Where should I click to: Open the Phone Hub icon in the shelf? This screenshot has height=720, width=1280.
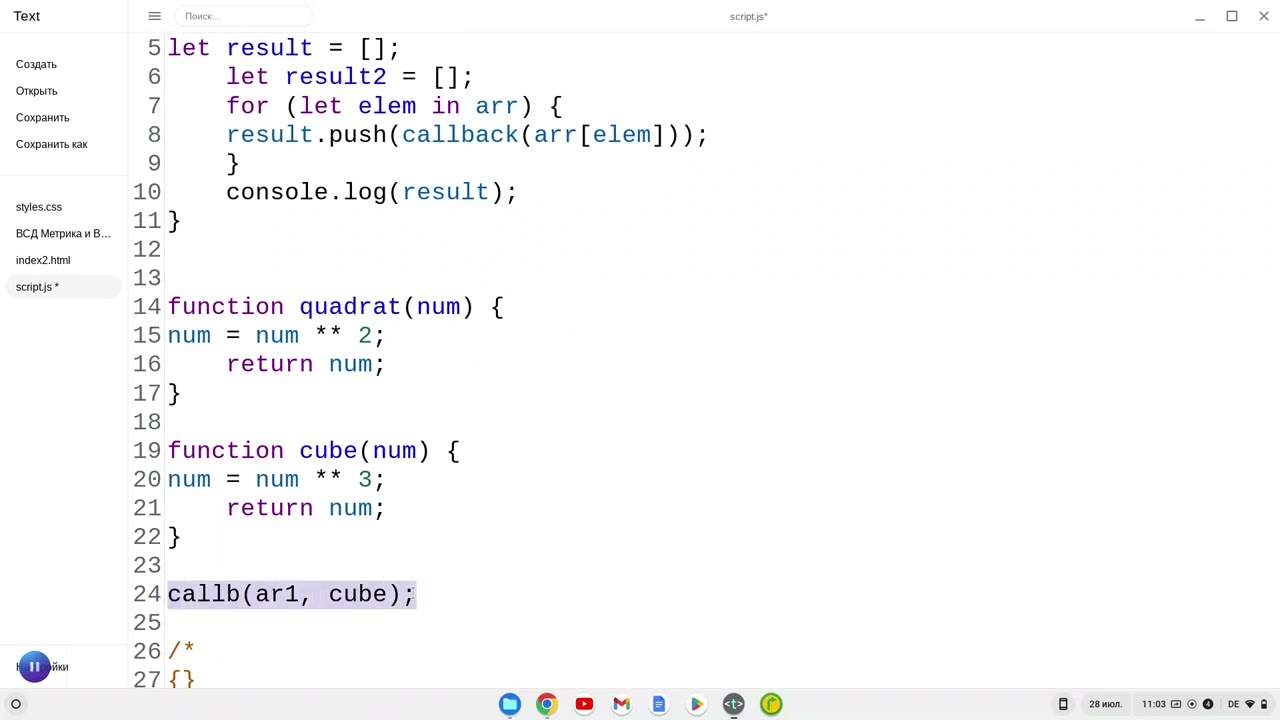pos(1063,704)
